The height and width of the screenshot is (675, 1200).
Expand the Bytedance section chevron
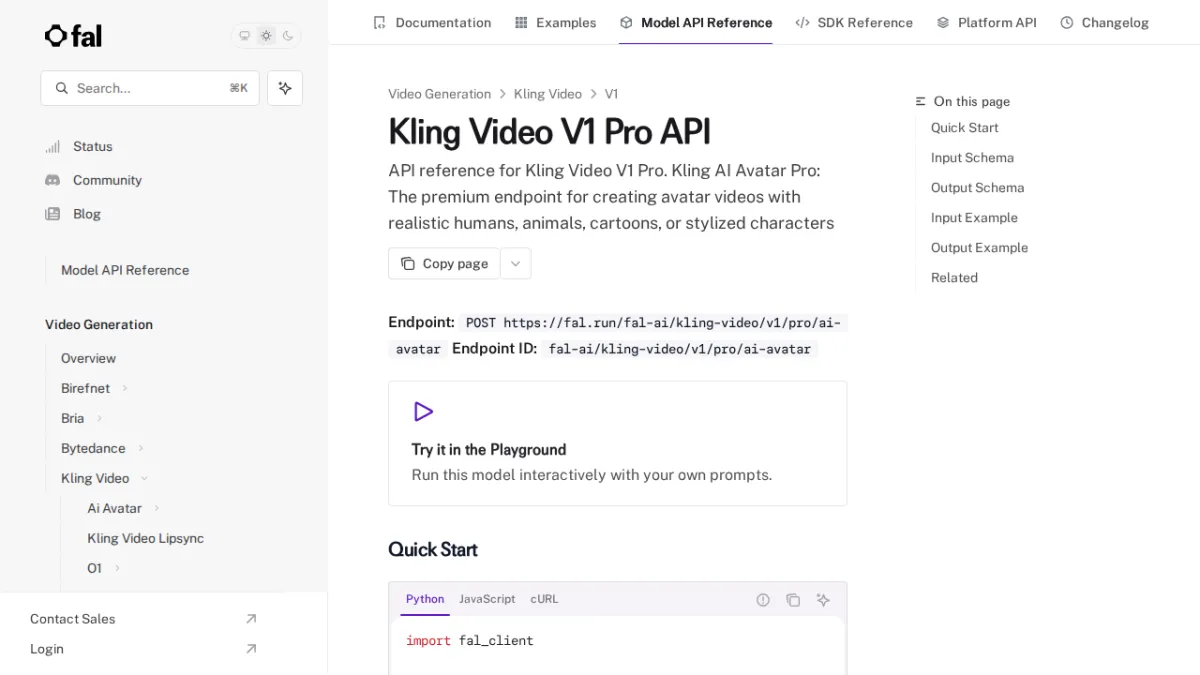point(141,448)
